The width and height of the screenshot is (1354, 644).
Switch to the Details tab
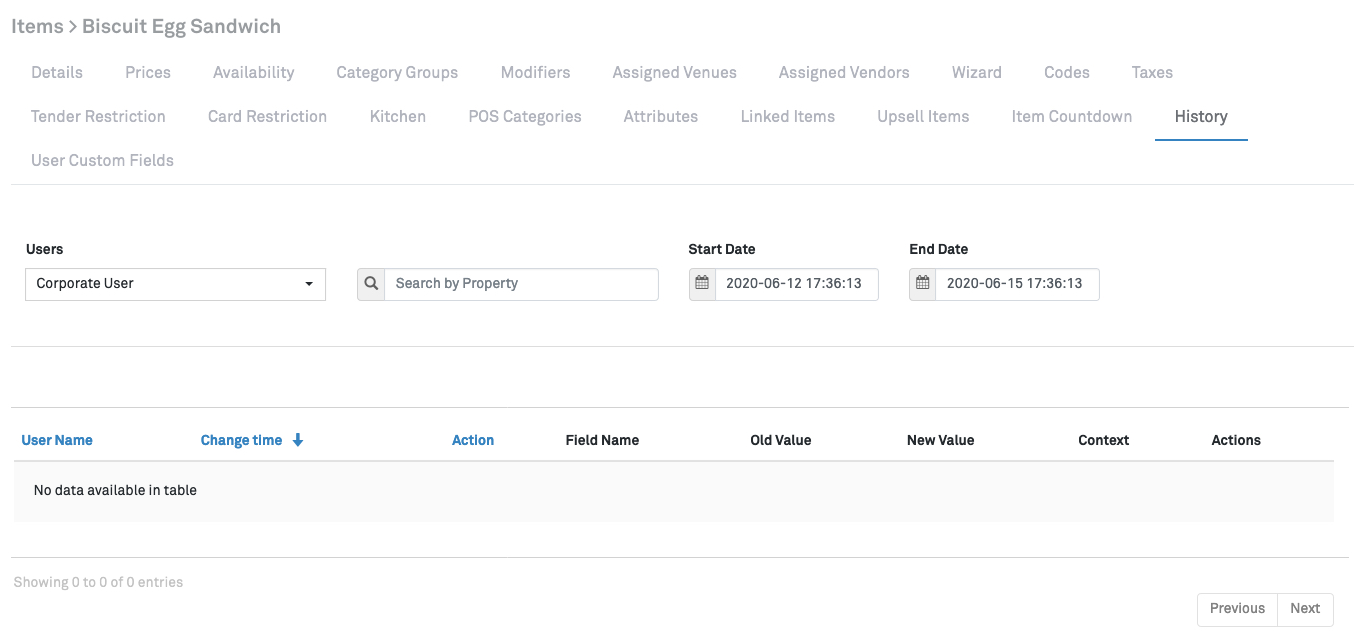click(x=57, y=72)
